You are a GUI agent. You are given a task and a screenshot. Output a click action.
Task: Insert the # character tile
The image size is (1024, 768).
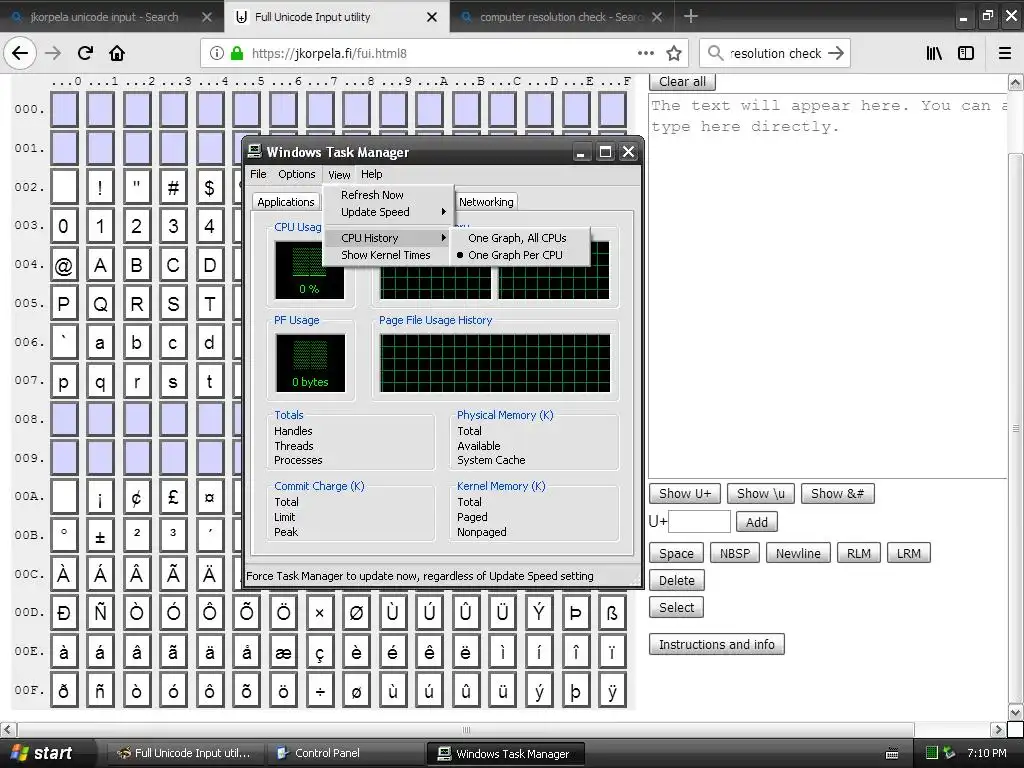coord(173,188)
